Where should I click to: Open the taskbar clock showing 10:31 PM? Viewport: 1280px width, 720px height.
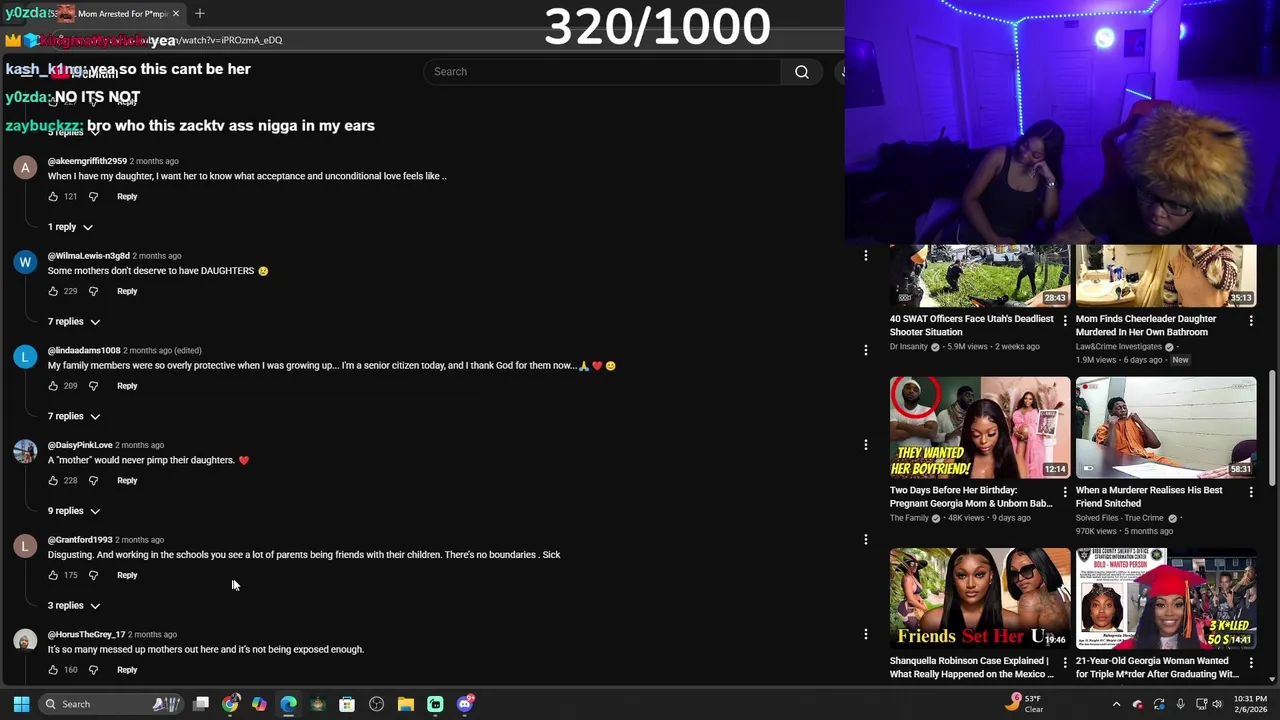(x=1250, y=704)
